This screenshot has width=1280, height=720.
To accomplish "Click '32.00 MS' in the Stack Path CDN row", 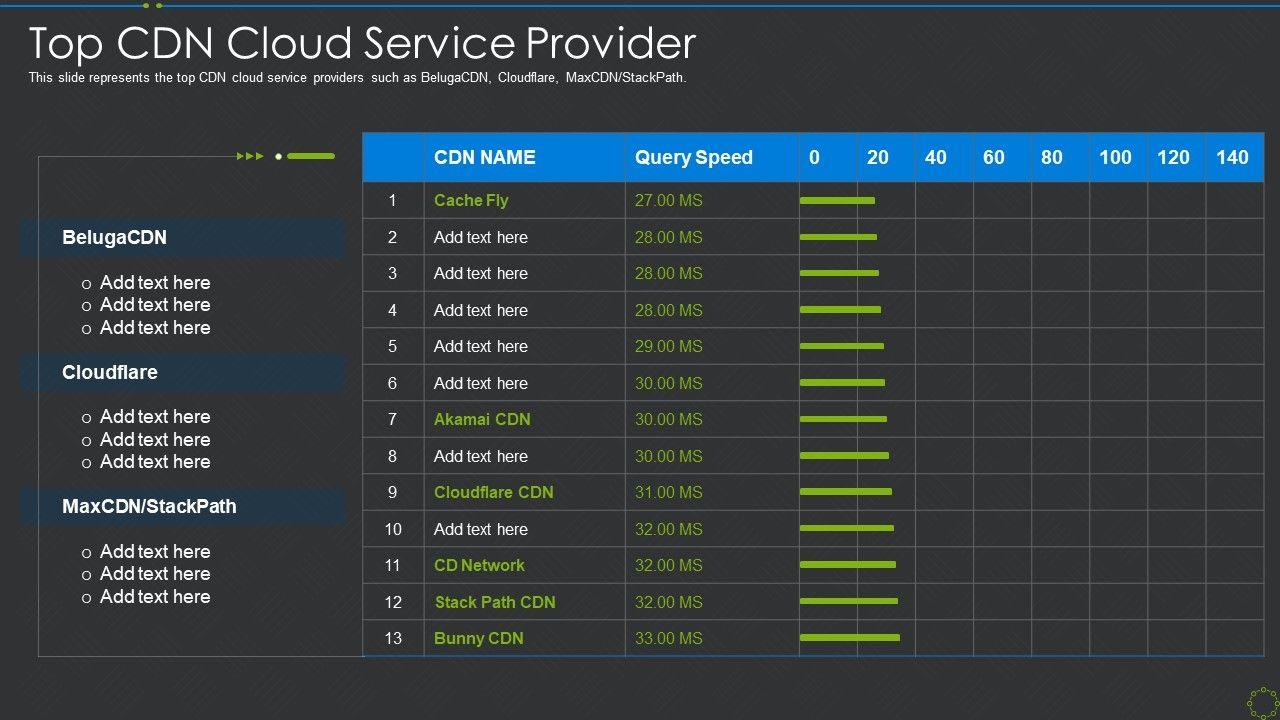I will coord(669,602).
